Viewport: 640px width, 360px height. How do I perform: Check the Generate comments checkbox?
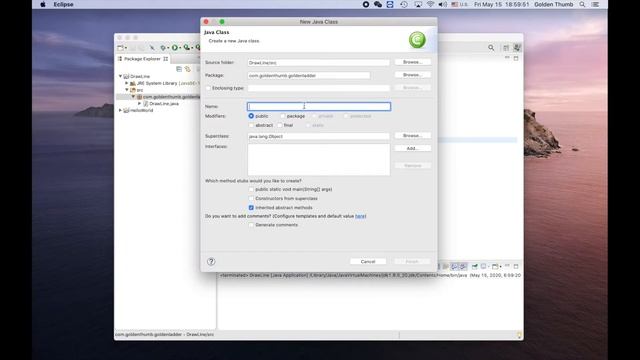[251, 225]
